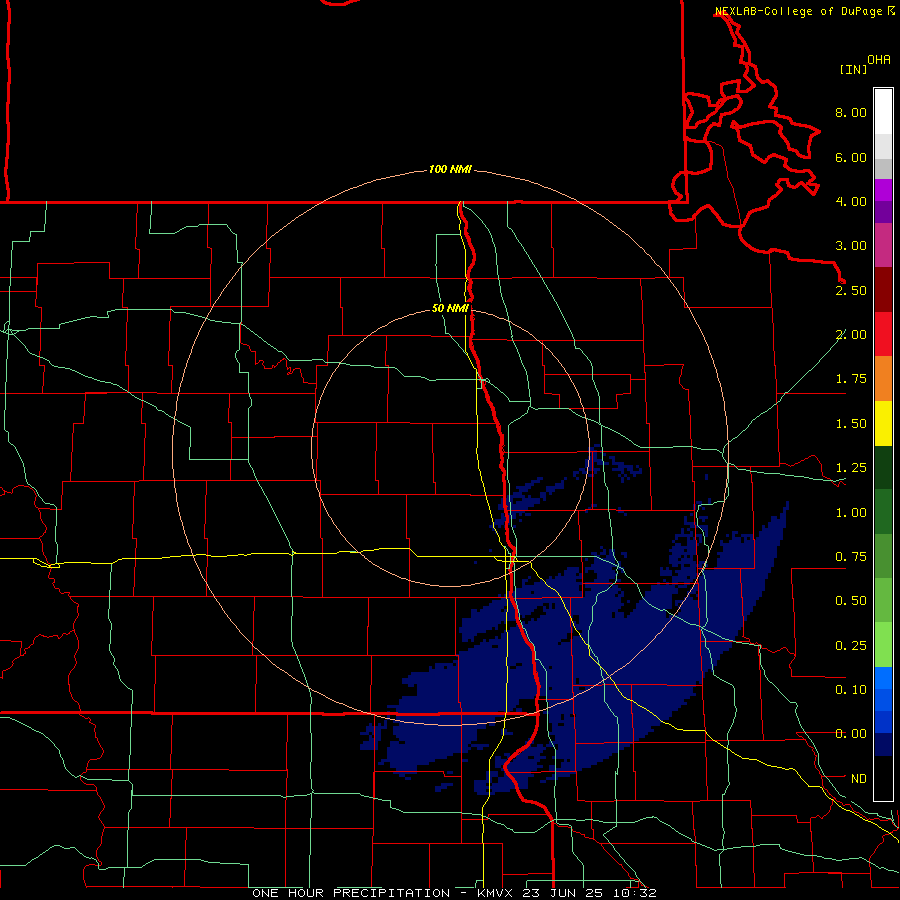This screenshot has width=900, height=900.
Task: Click the 8.00 legend value
Action: [851, 112]
